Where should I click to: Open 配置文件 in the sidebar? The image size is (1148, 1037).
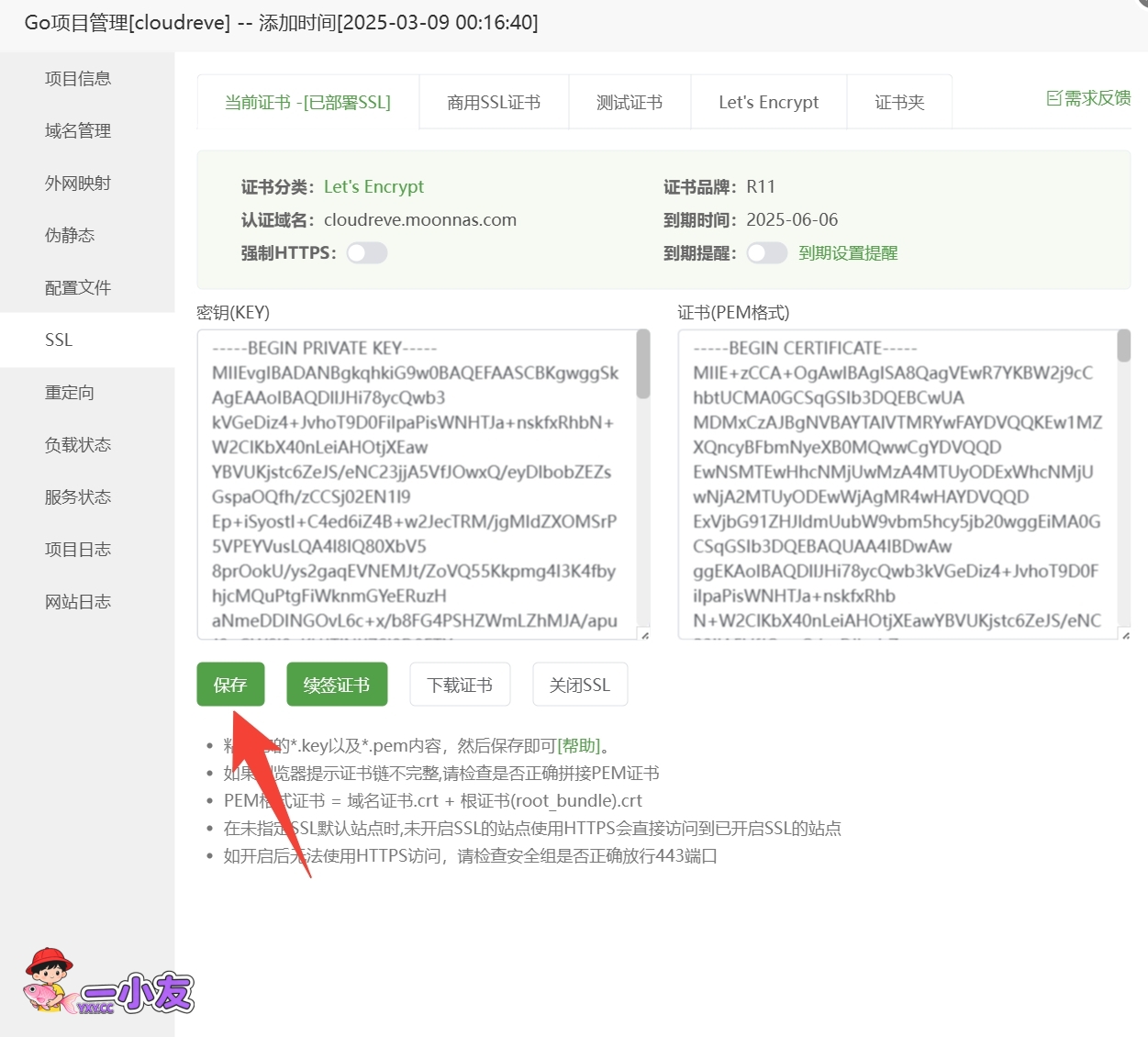click(78, 288)
